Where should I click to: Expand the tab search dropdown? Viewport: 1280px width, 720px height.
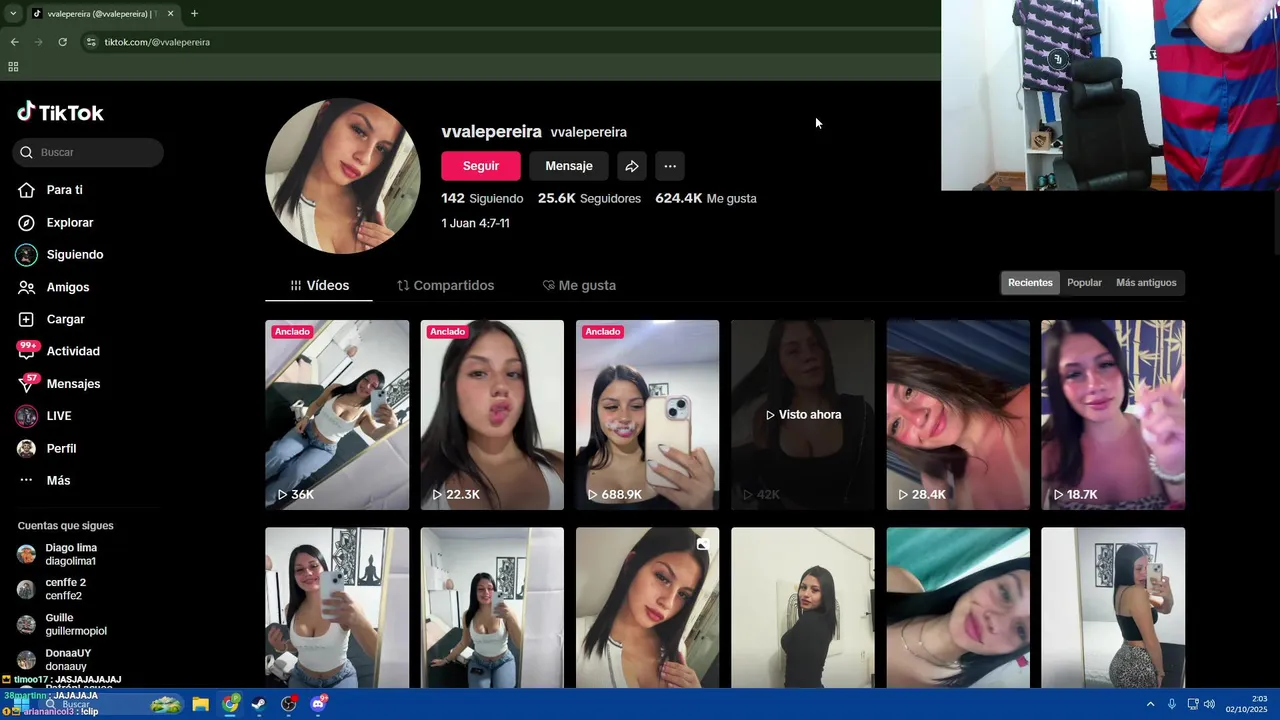point(13,14)
